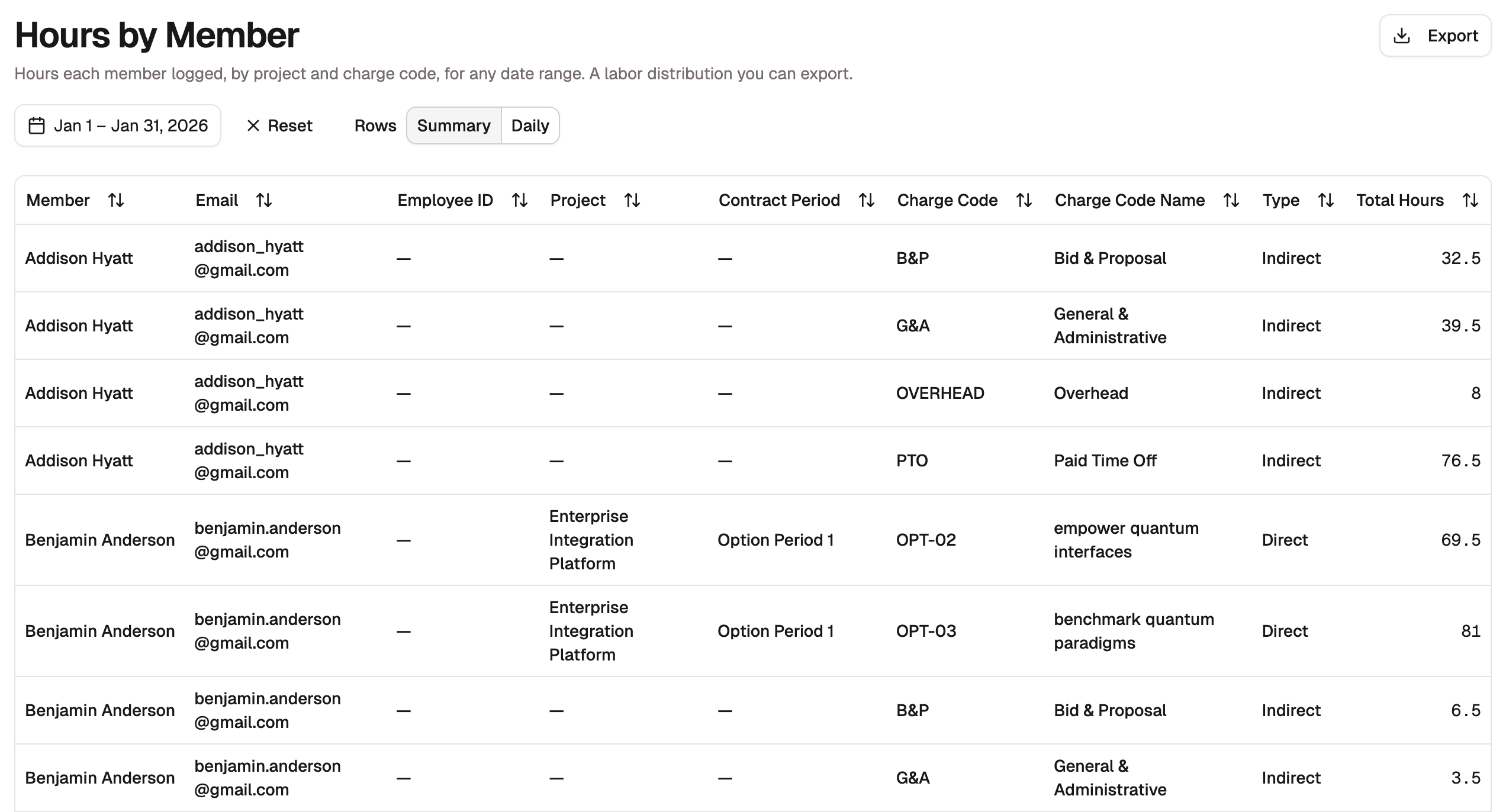Click the 76.5 total hours value
1506x812 pixels.
coord(1461,460)
